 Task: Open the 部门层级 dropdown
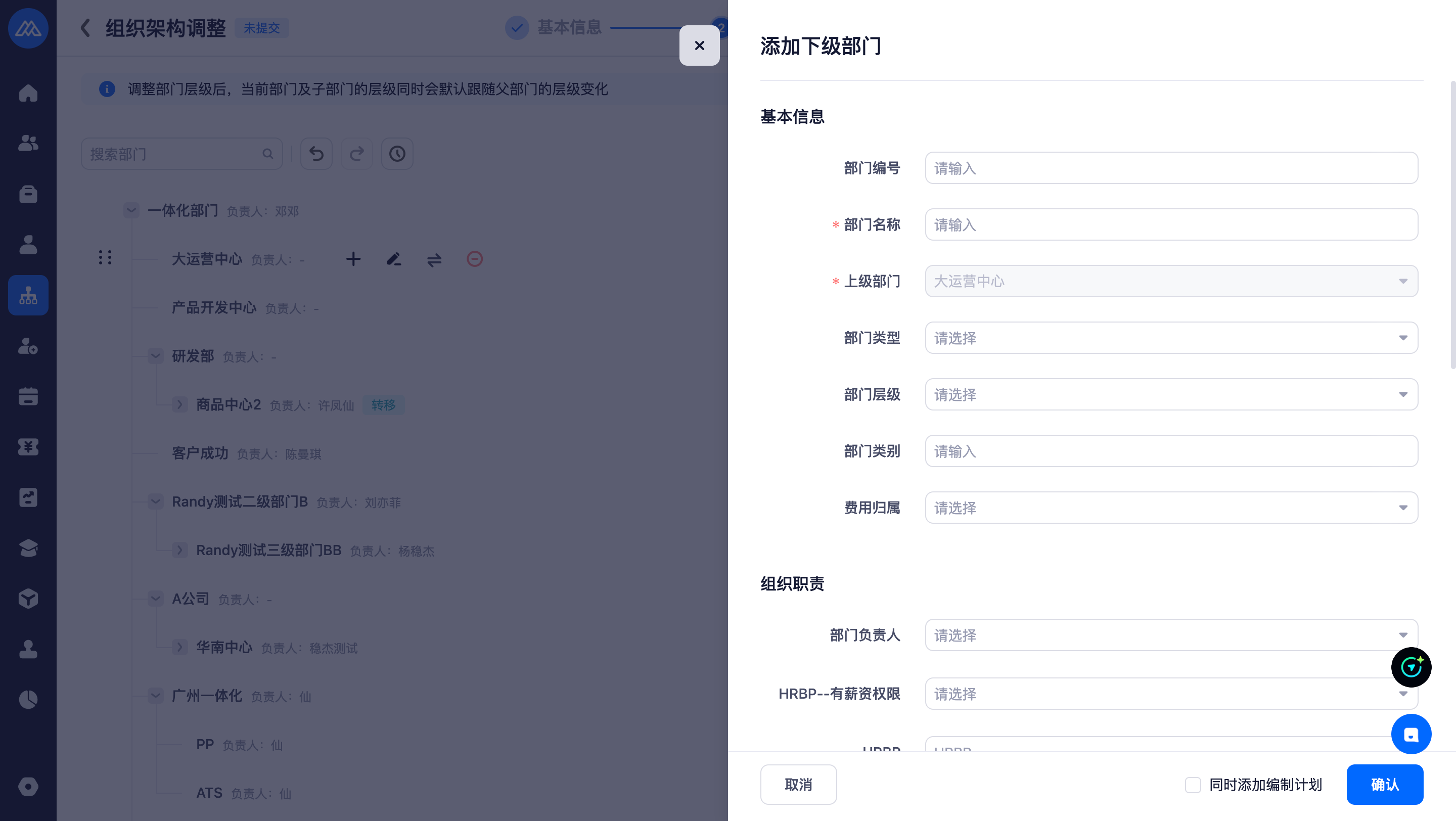pyautogui.click(x=1170, y=394)
